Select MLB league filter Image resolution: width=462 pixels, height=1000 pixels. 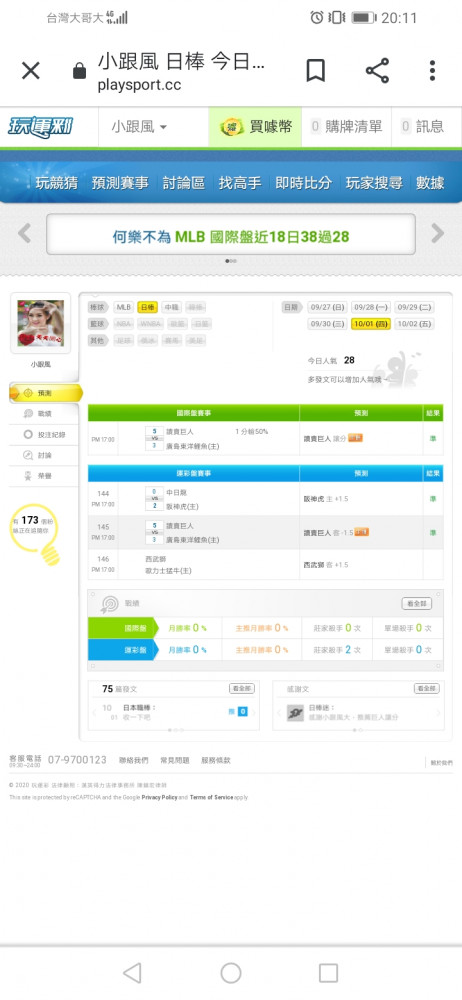[123, 307]
